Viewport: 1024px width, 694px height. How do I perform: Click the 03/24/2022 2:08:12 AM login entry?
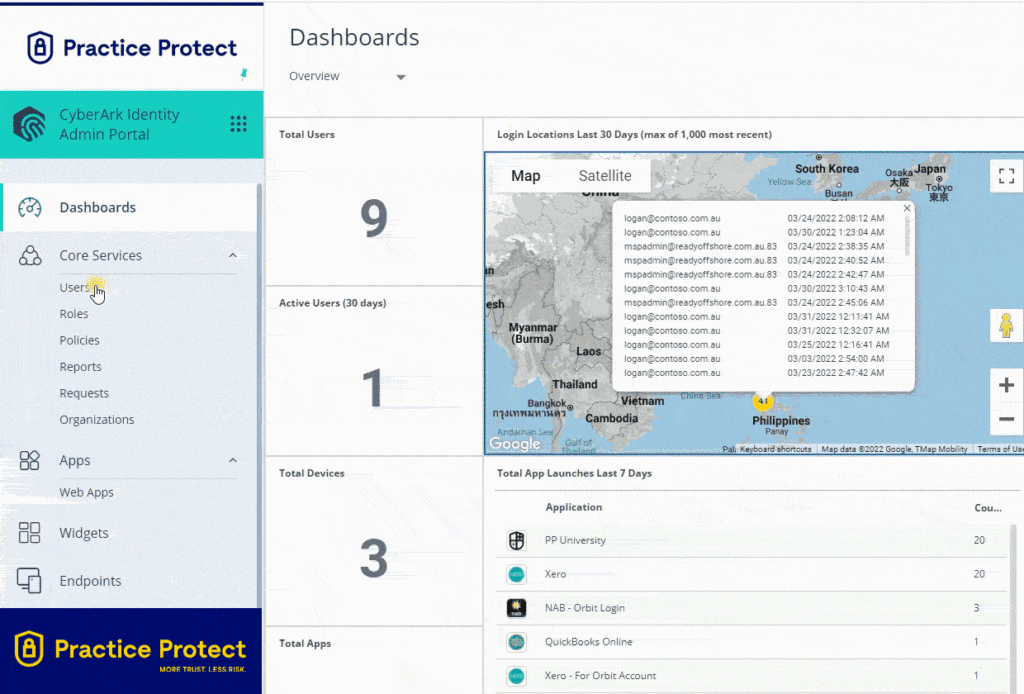(754, 219)
